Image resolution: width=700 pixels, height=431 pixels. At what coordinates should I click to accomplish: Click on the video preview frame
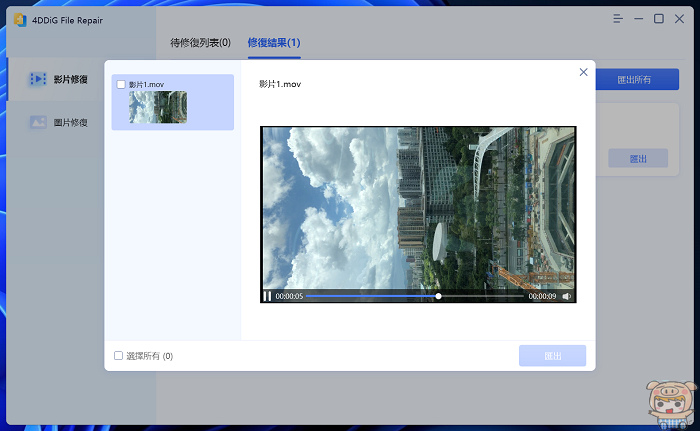tap(418, 208)
